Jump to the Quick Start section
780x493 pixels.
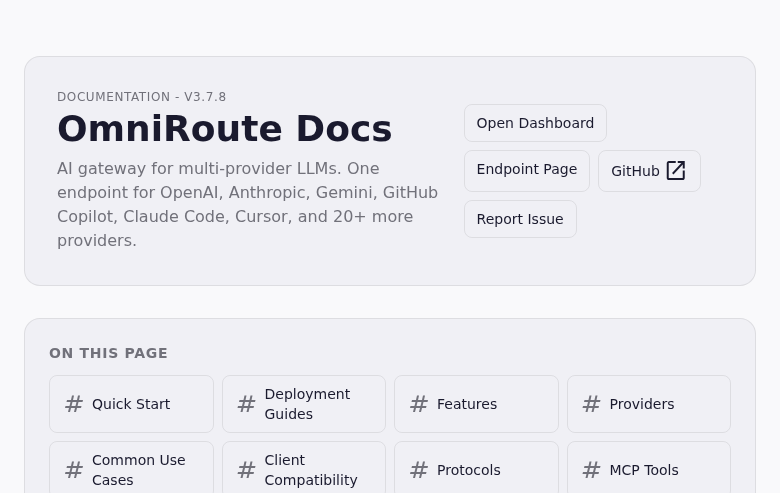[131, 404]
